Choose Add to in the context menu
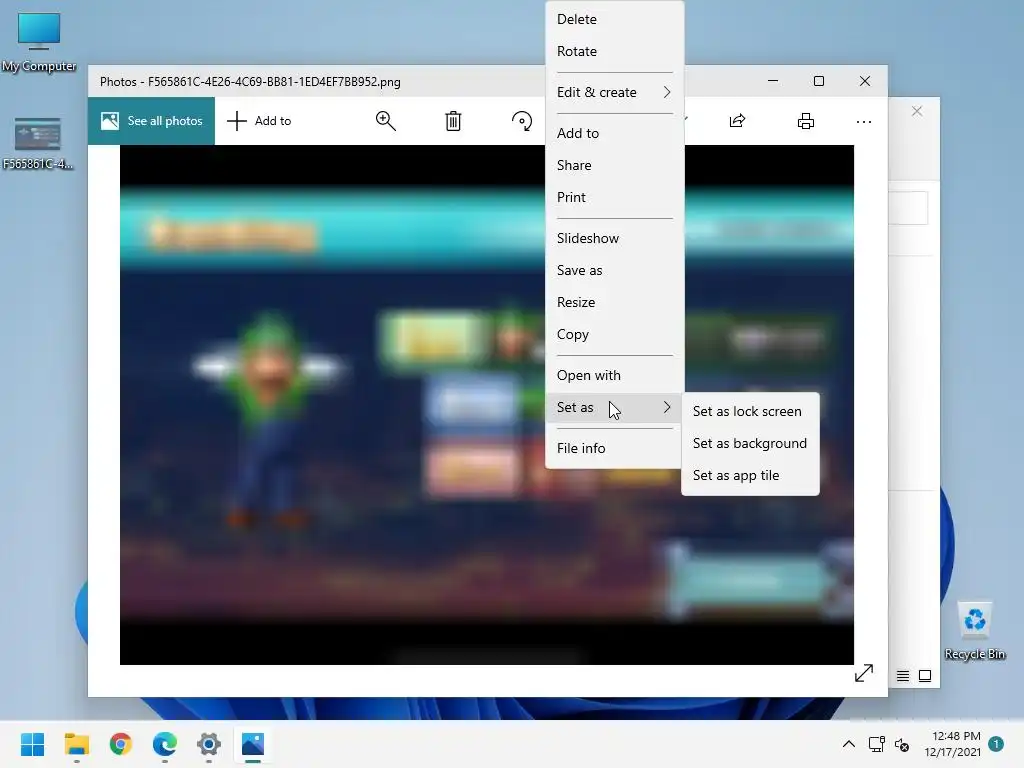This screenshot has width=1024, height=768. tap(615, 133)
